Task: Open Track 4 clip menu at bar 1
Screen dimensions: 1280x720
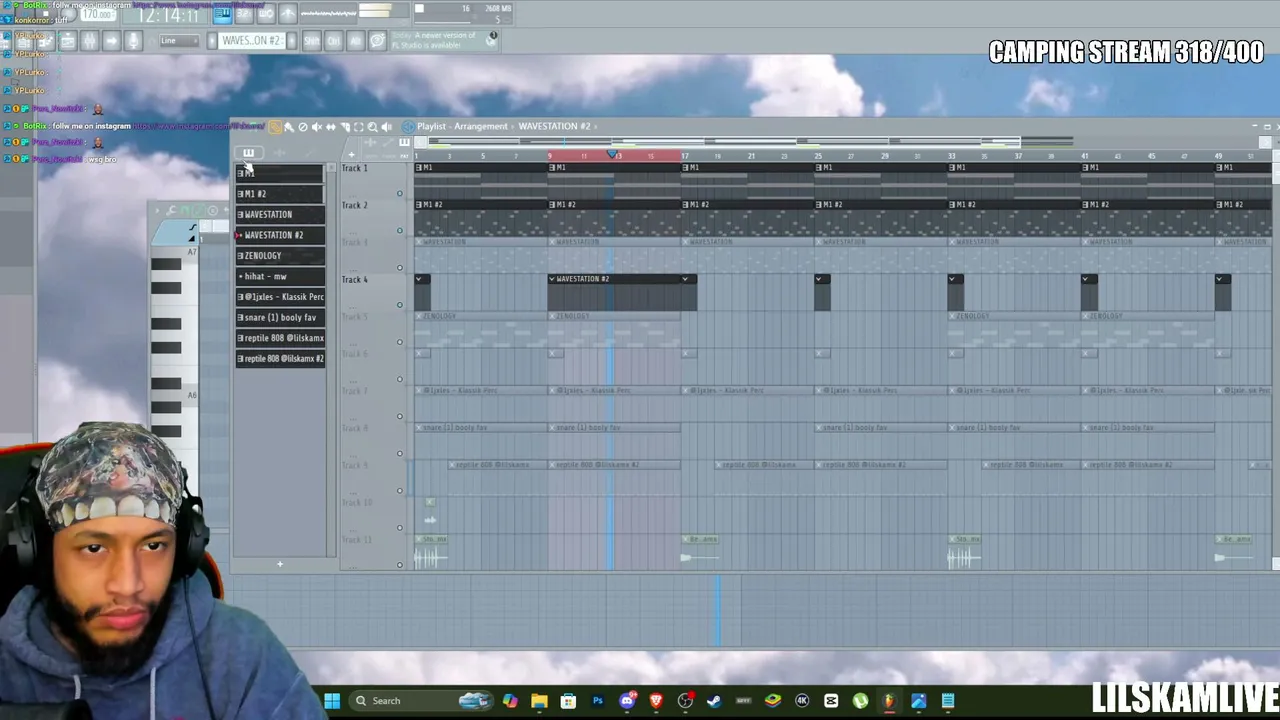Action: [x=420, y=279]
